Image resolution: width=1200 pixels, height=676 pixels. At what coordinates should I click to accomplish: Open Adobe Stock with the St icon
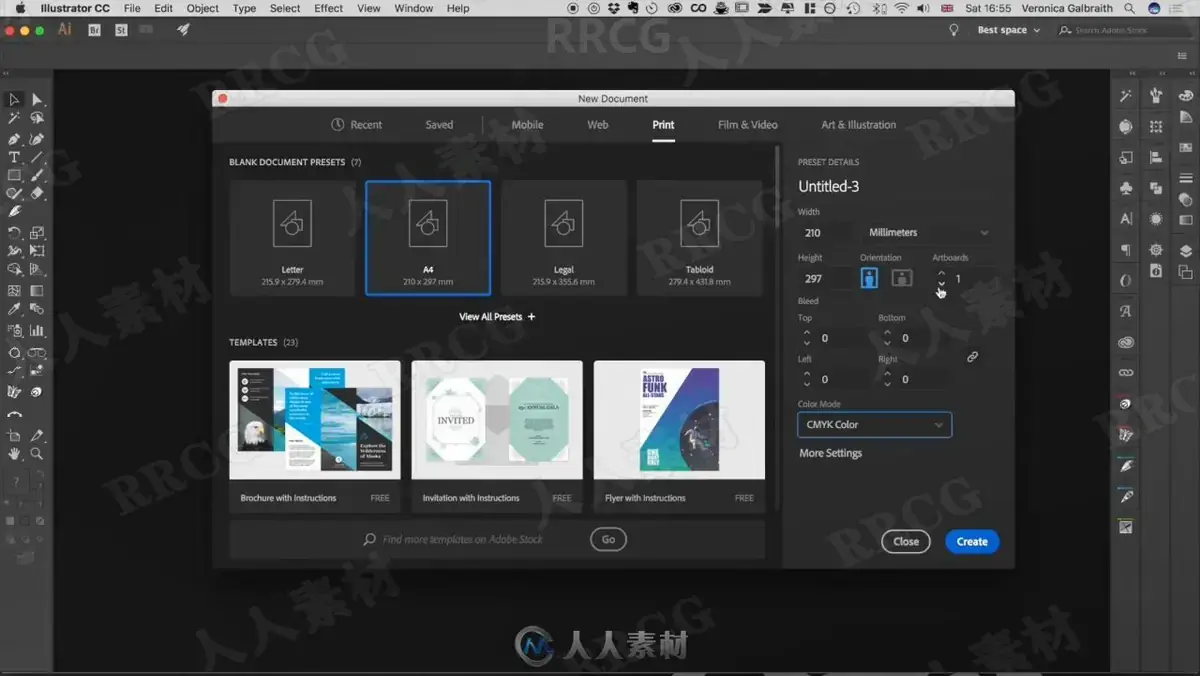click(x=121, y=30)
